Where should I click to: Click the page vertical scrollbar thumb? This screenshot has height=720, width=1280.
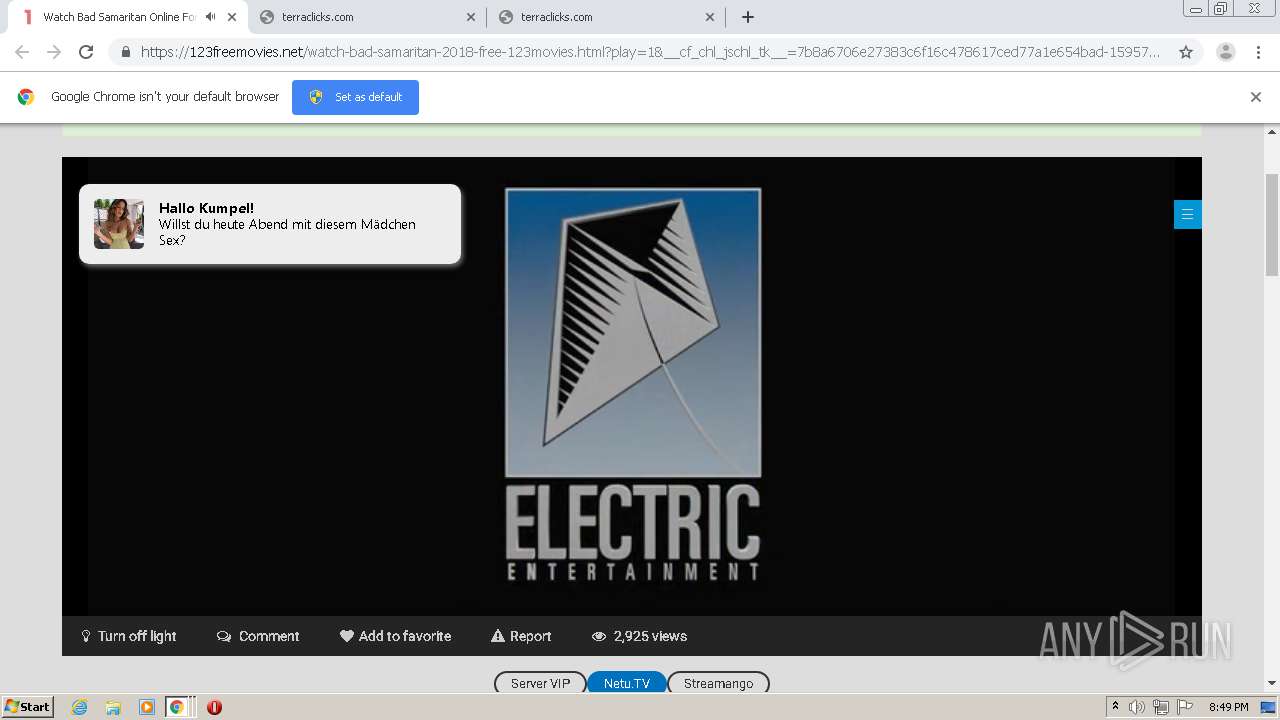(1272, 224)
